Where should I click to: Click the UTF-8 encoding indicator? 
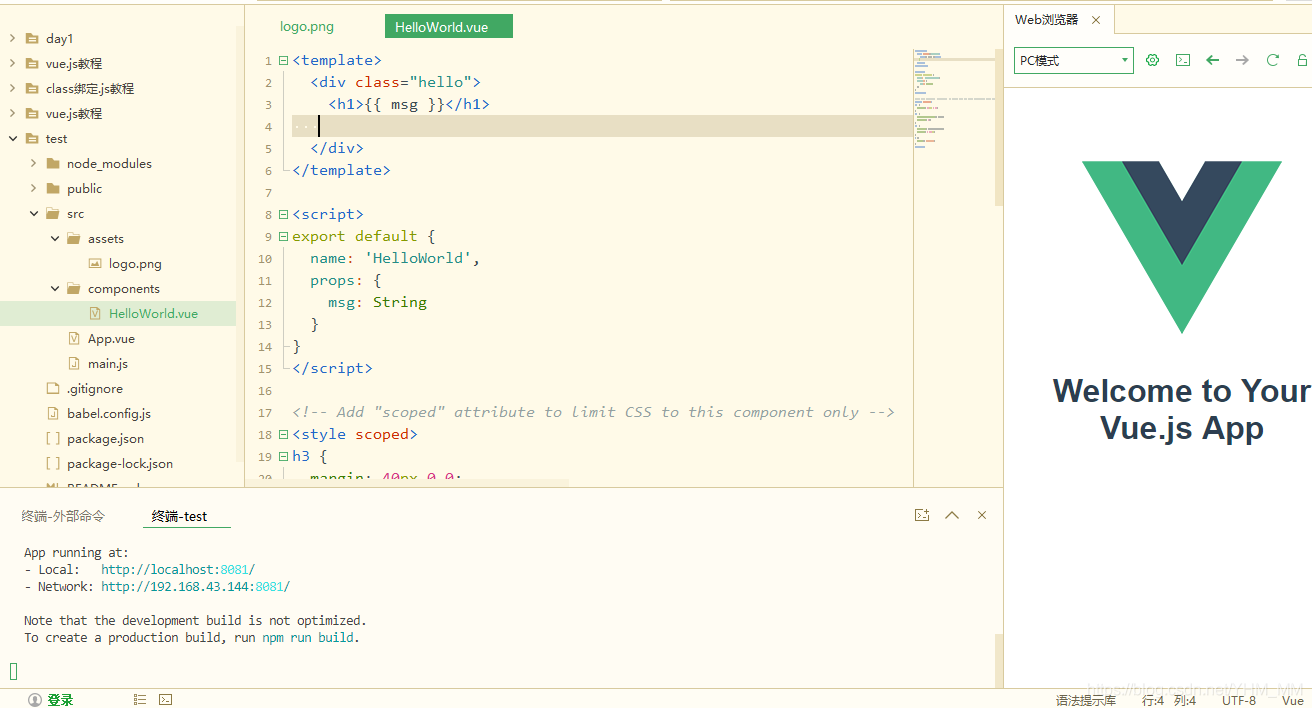pyautogui.click(x=1239, y=701)
